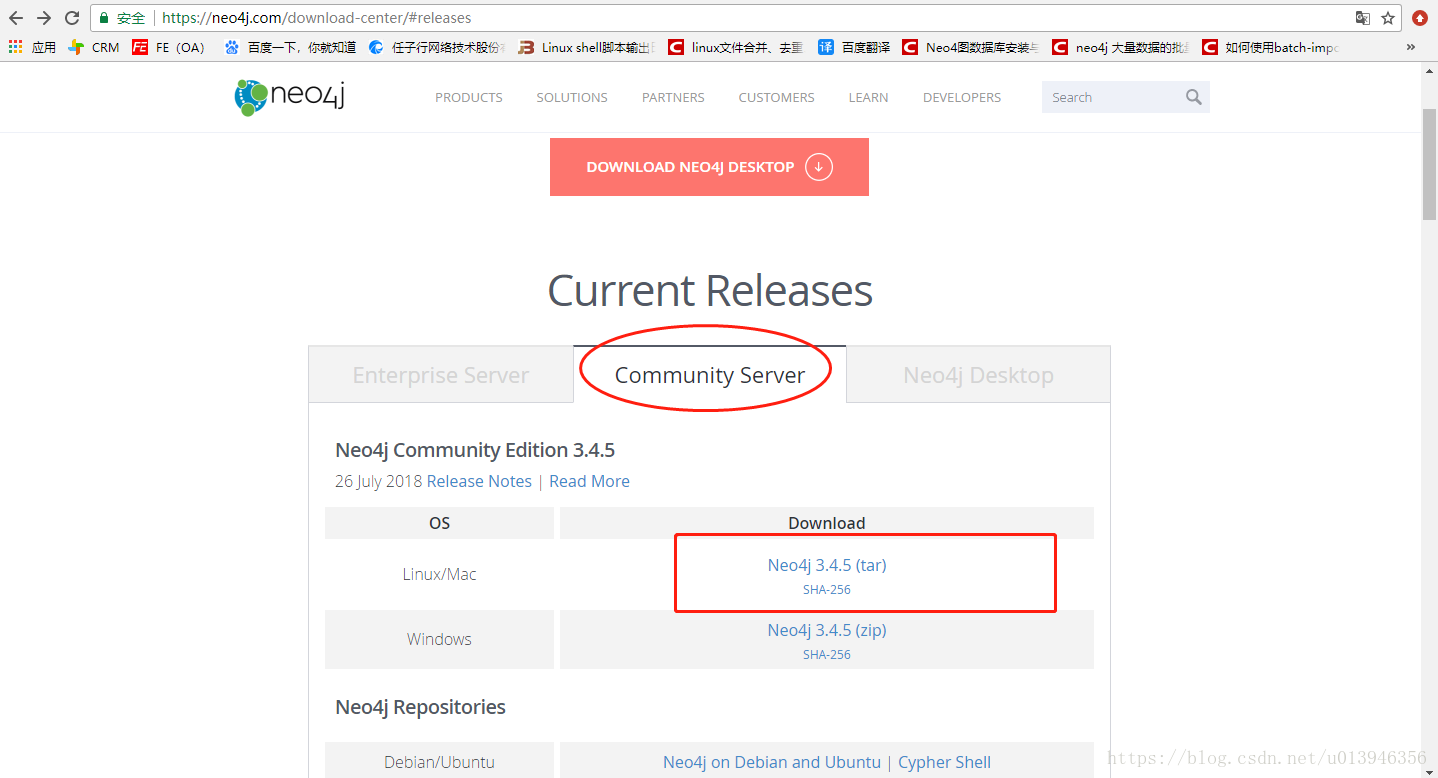Click the search magnifier icon
This screenshot has width=1438, height=778.
tap(1194, 97)
